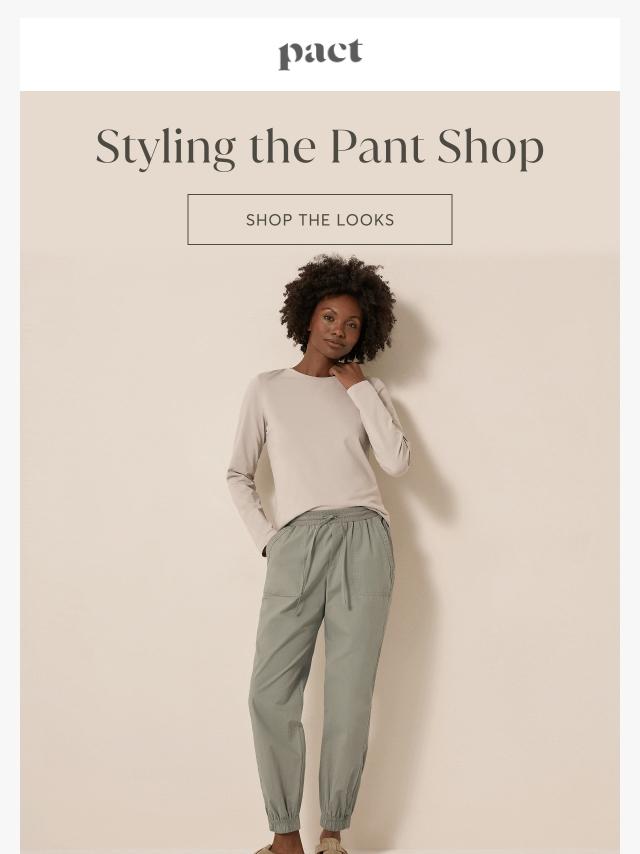The width and height of the screenshot is (640, 854).
Task: Click the model's raised hand near her neck
Action: pos(348,375)
